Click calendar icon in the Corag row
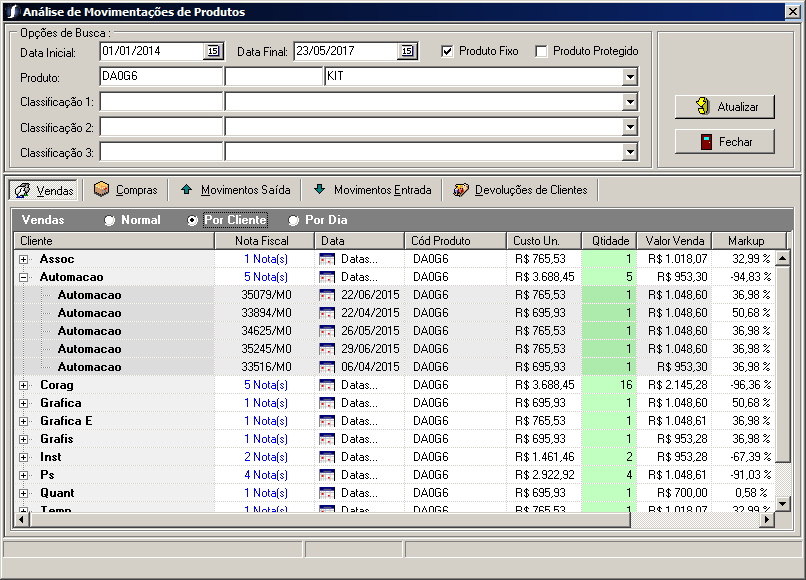 327,385
